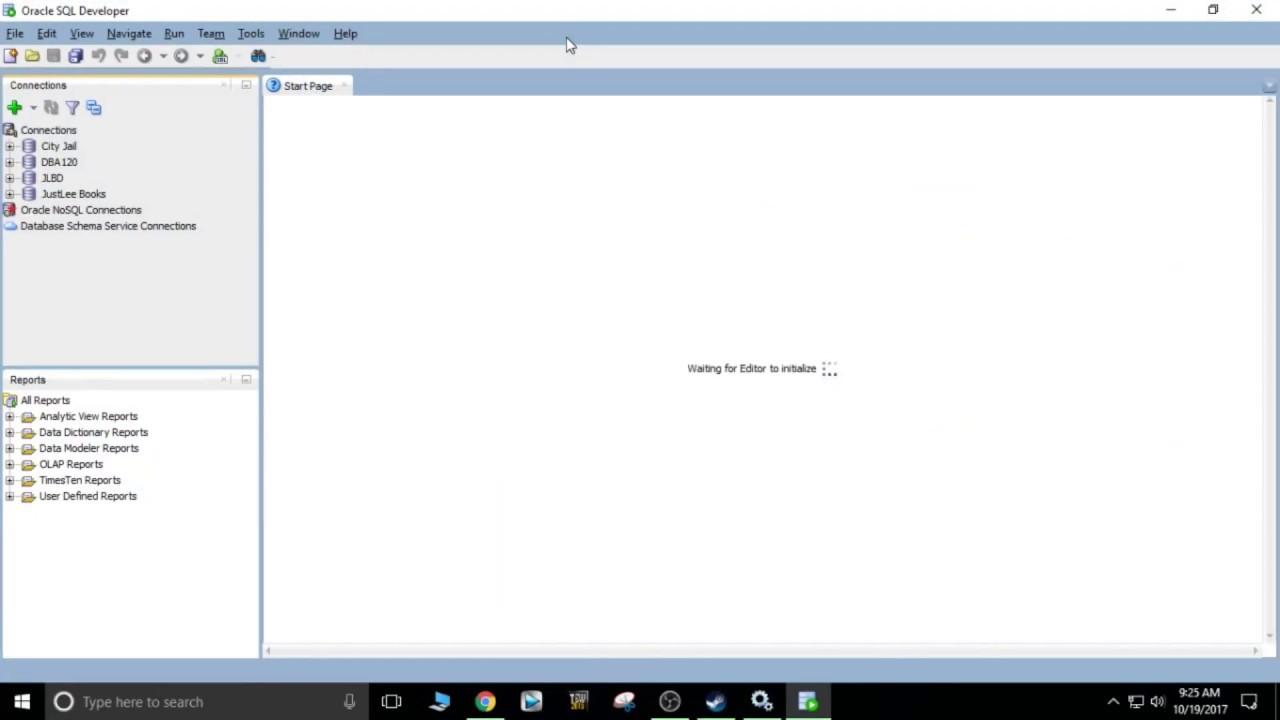Click the taskbar clock showing 9:25 AM

1199,701
